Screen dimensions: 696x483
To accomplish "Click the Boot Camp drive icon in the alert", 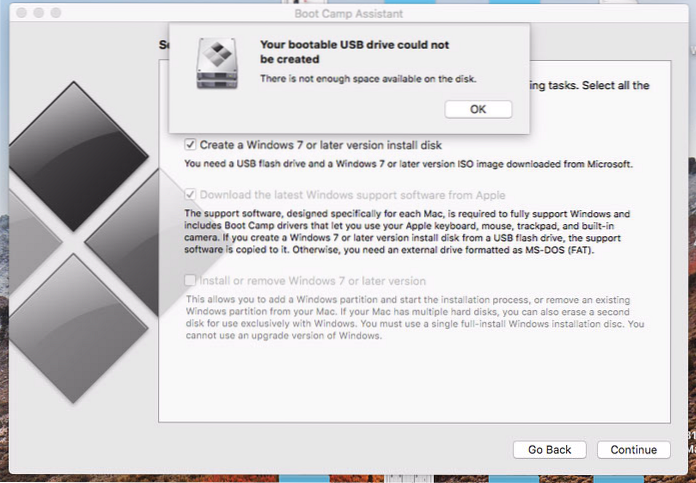I will tap(217, 63).
